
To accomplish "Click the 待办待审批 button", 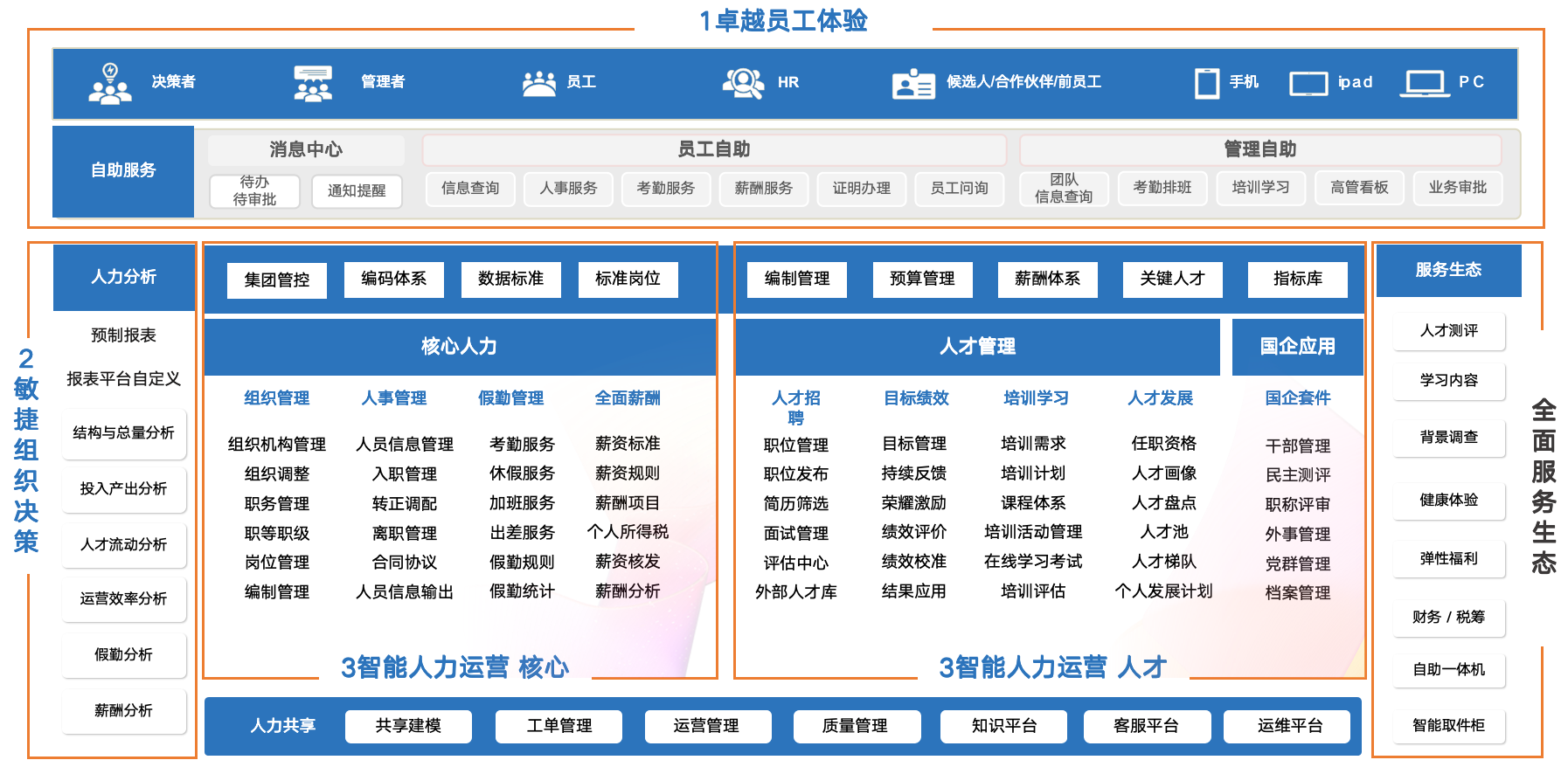I will click(x=254, y=190).
